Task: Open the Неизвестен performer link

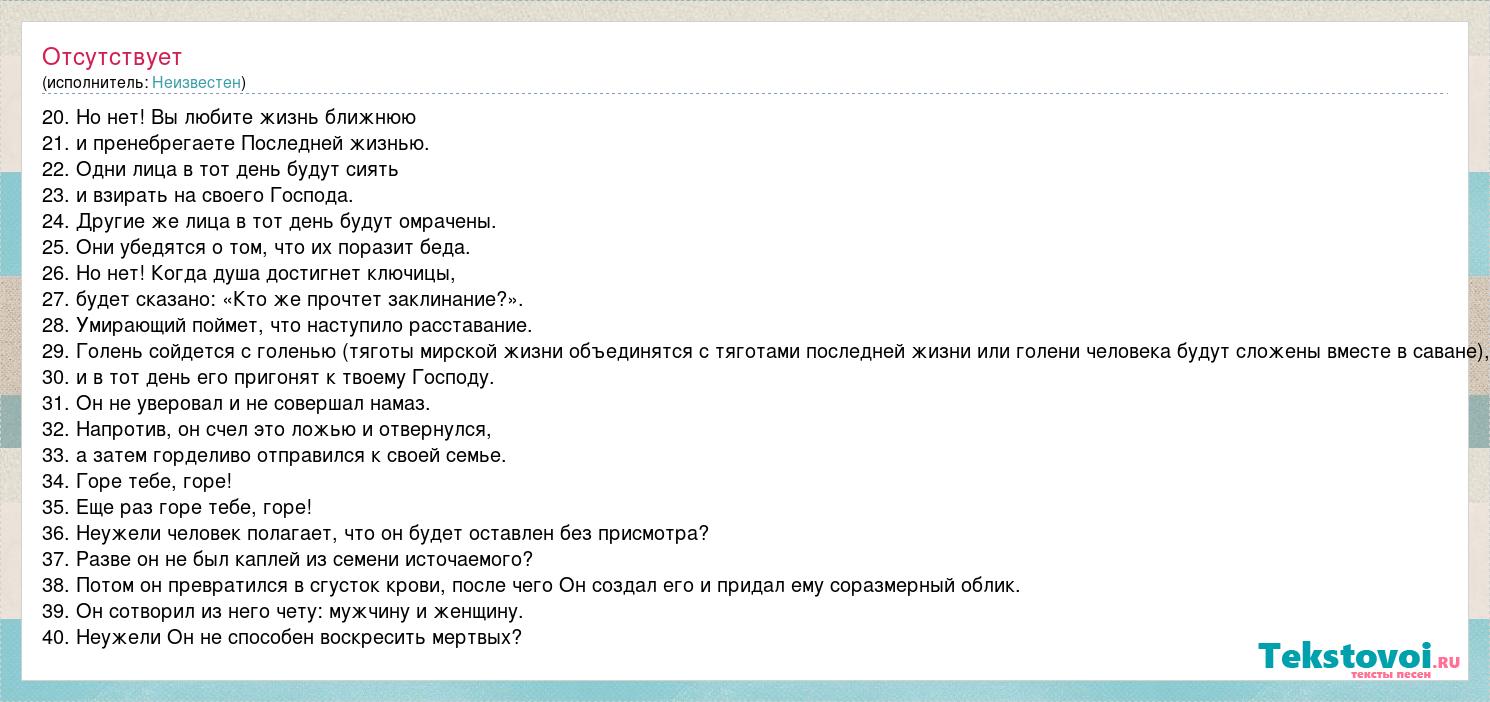Action: 196,83
